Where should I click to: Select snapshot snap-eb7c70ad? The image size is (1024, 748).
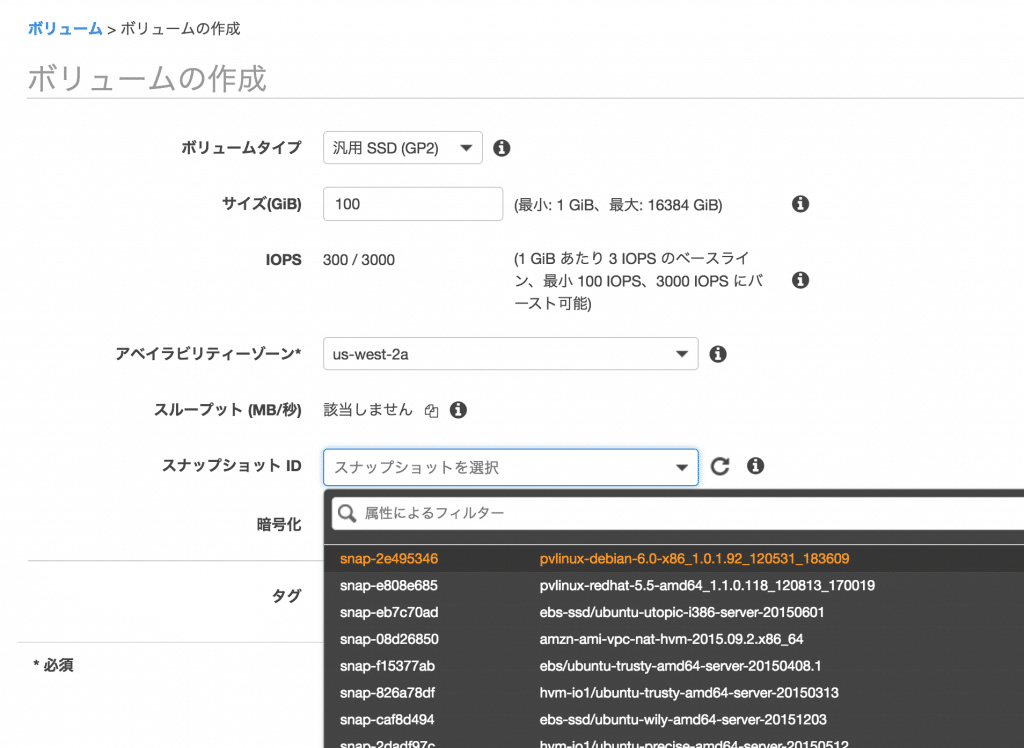[674, 612]
